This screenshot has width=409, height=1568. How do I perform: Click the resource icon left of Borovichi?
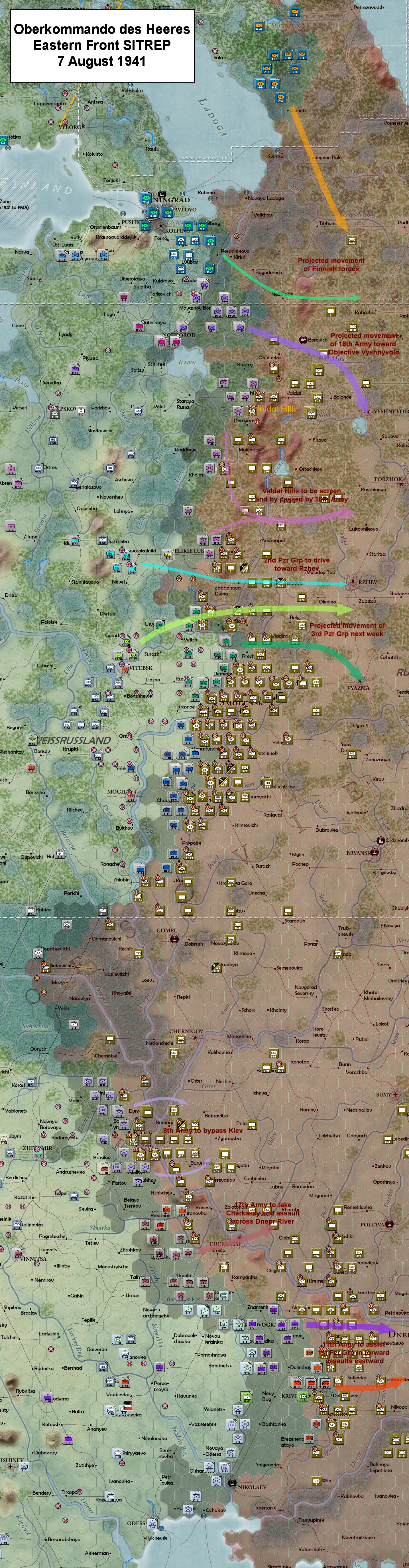click(x=303, y=340)
